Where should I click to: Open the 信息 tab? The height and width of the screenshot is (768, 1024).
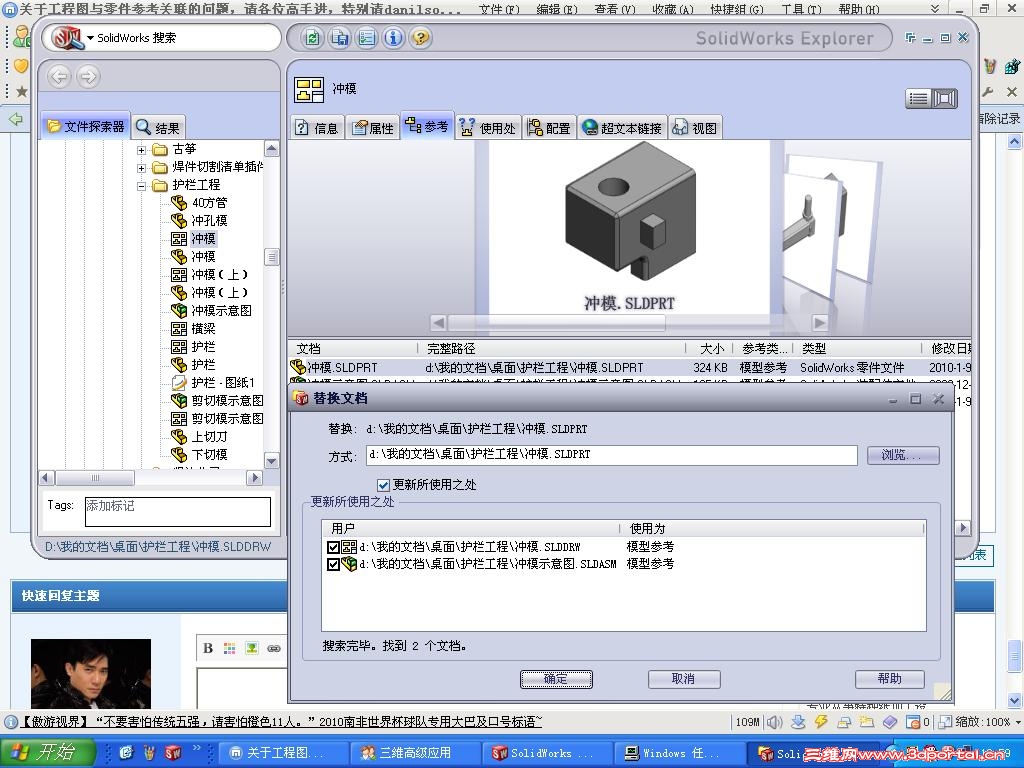pyautogui.click(x=317, y=128)
